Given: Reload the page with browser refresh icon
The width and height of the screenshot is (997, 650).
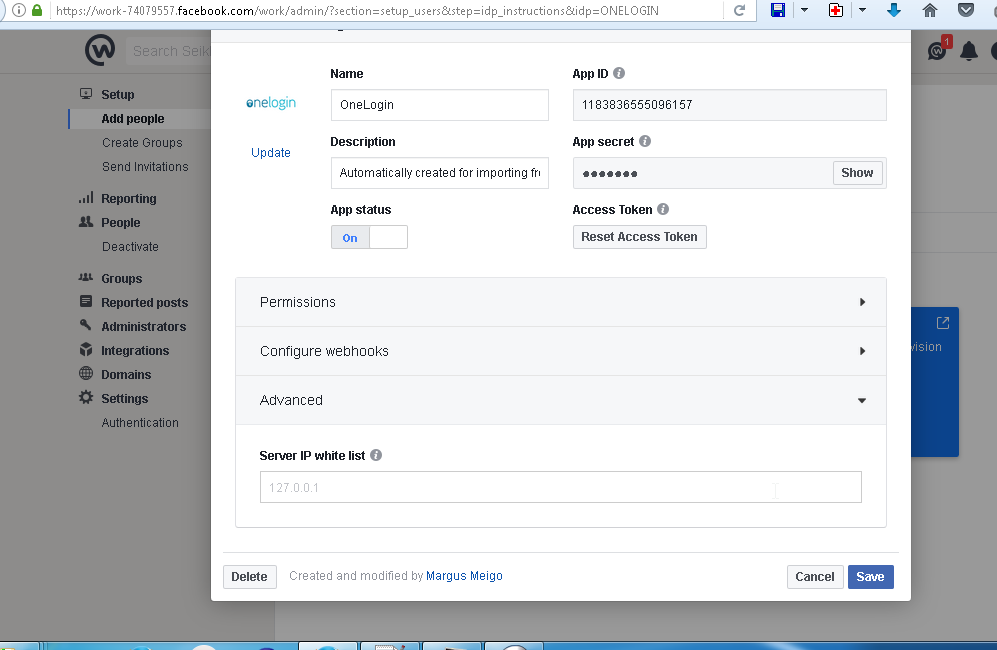Looking at the screenshot, I should point(739,11).
